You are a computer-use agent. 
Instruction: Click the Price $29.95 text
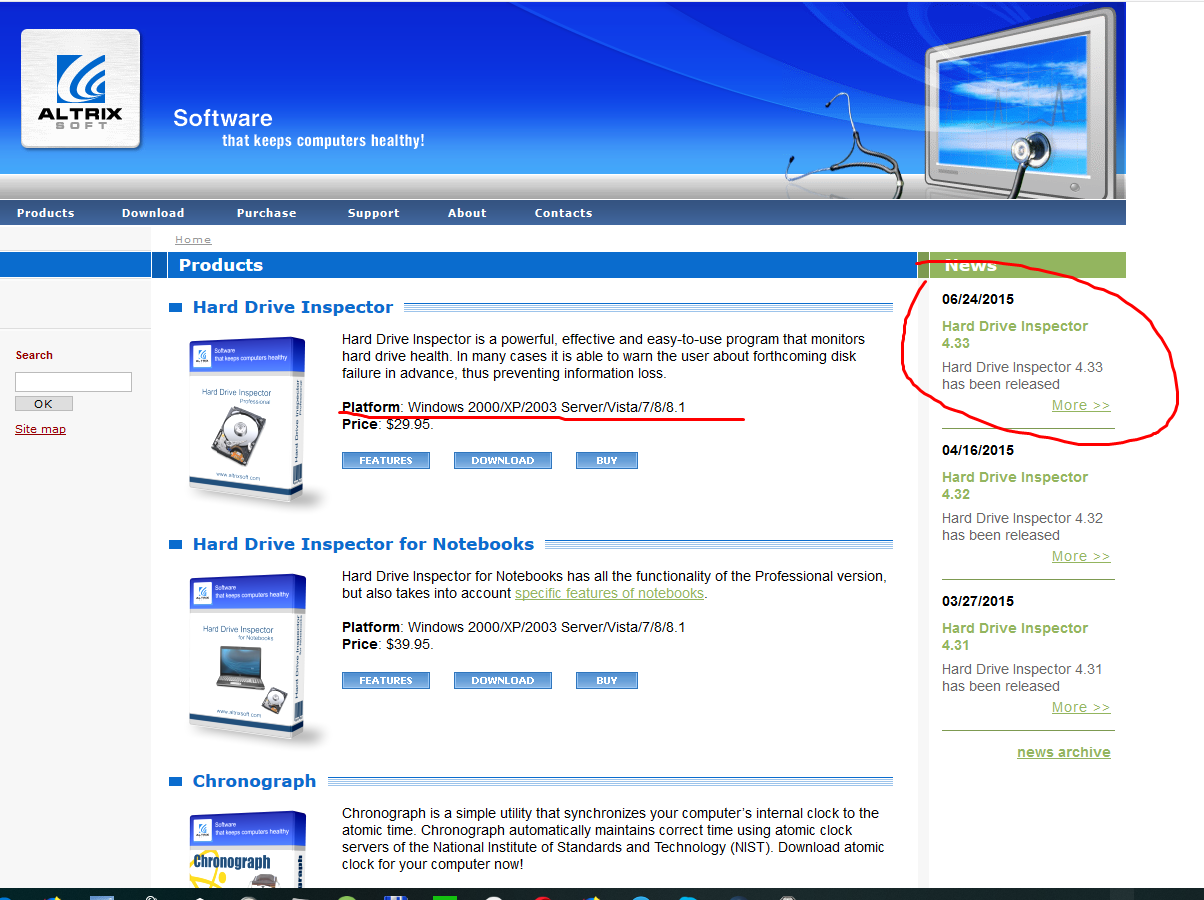tap(388, 424)
